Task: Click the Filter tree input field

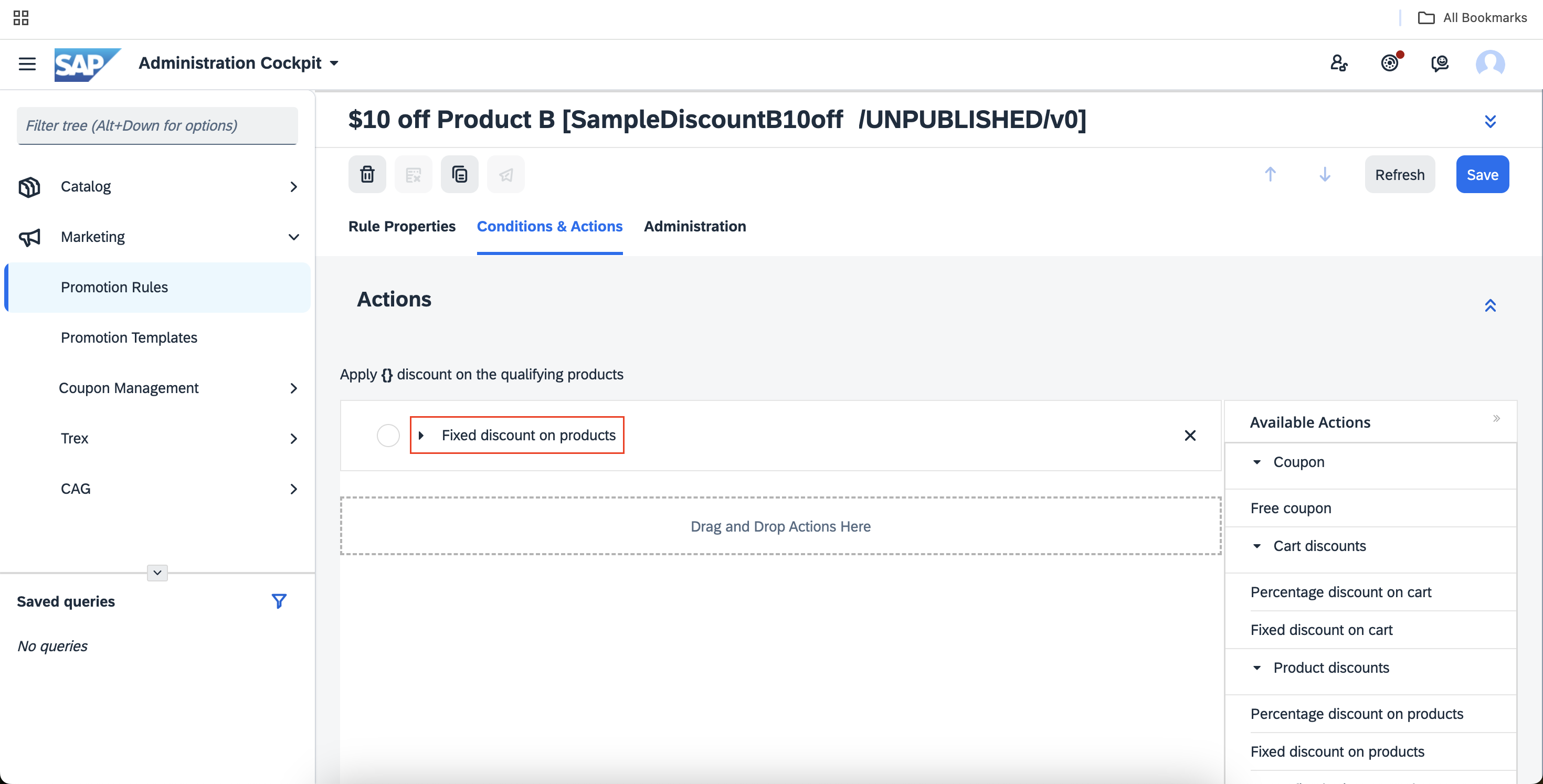Action: [157, 125]
